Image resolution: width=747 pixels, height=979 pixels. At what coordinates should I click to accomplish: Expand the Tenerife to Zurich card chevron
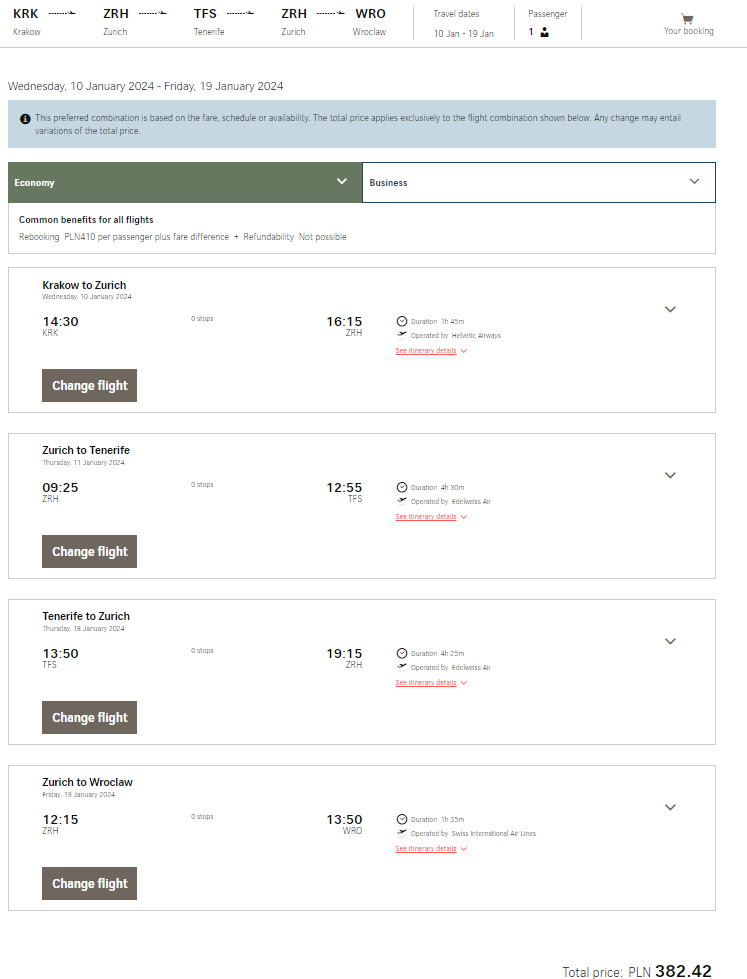pos(670,641)
